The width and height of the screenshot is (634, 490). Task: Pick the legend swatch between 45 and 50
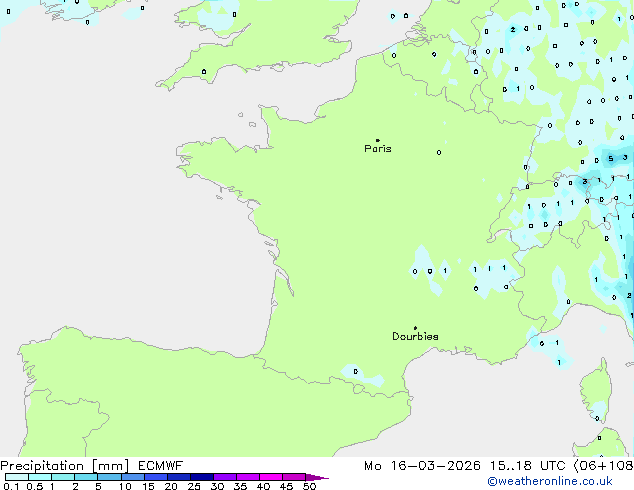294,477
